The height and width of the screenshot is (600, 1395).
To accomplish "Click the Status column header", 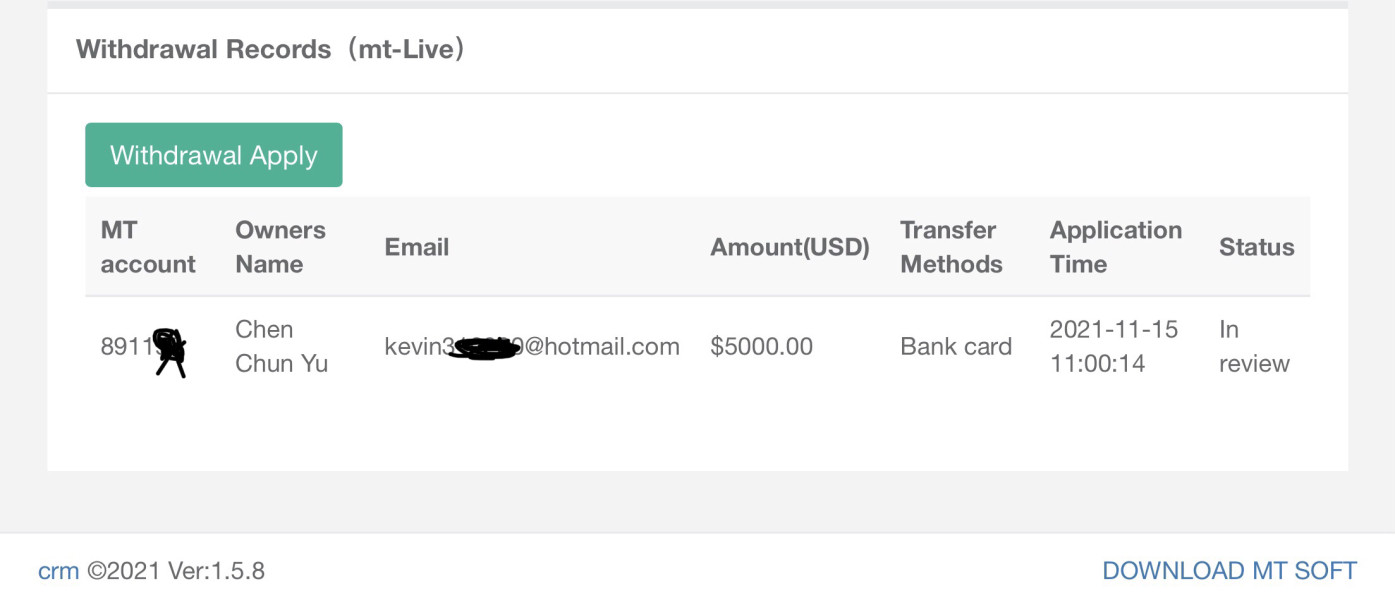I will pos(1256,247).
